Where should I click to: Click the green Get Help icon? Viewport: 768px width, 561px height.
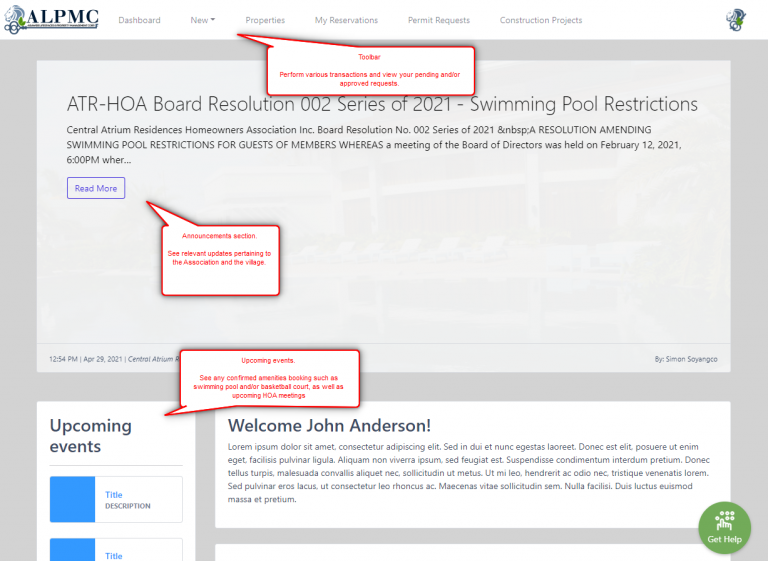[725, 526]
